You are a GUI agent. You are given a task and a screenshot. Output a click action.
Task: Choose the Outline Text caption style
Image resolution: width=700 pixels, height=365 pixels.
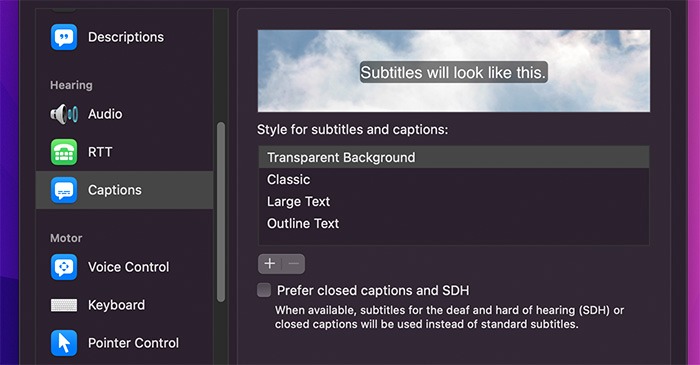pyautogui.click(x=454, y=223)
